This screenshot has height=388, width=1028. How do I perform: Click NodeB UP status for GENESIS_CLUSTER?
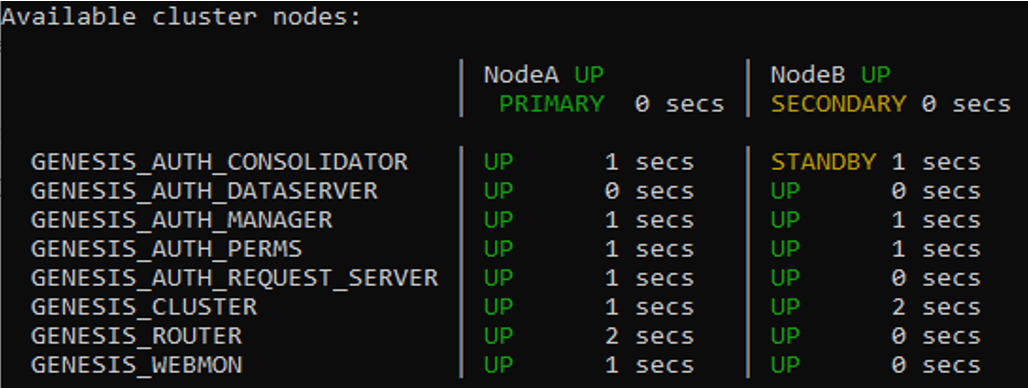(x=785, y=307)
